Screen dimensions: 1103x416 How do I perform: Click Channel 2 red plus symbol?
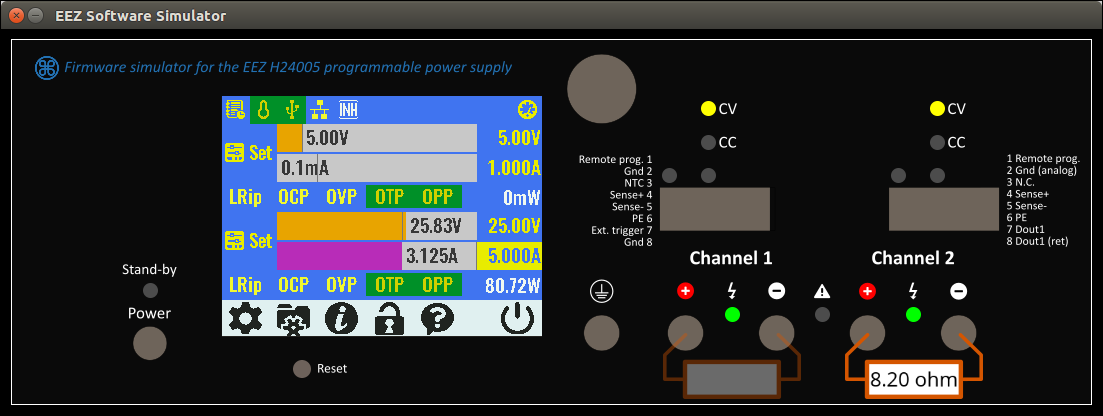[x=867, y=291]
